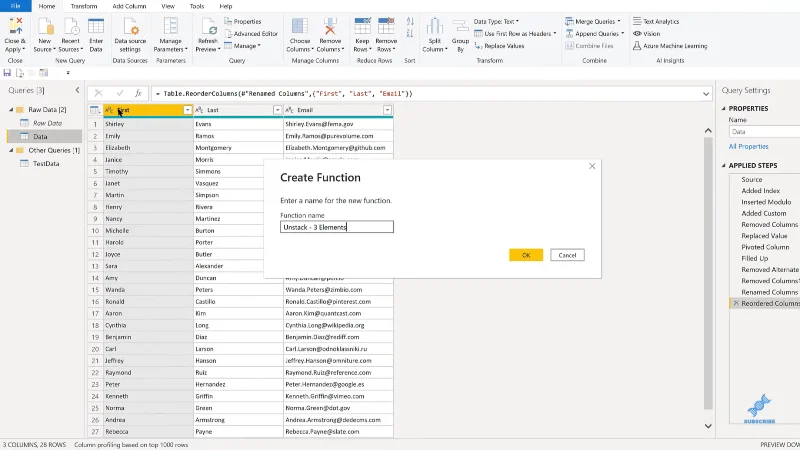Click the Save icon in quick access toolbar
The width and height of the screenshot is (800, 450).
(7, 73)
